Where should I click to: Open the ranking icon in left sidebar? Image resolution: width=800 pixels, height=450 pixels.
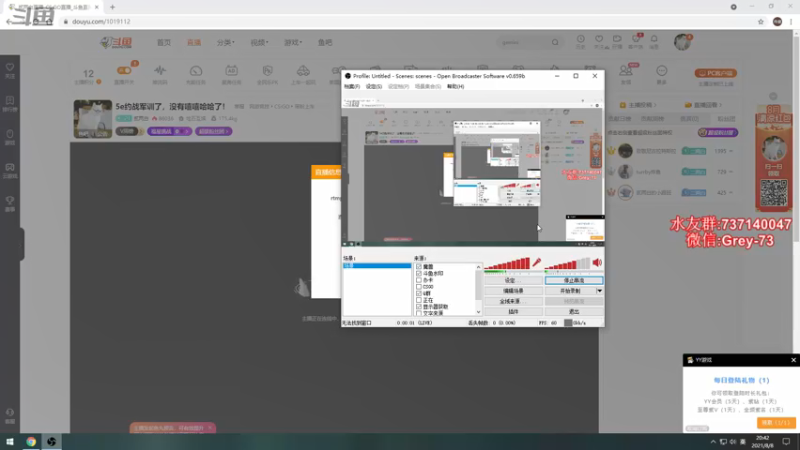[10, 101]
